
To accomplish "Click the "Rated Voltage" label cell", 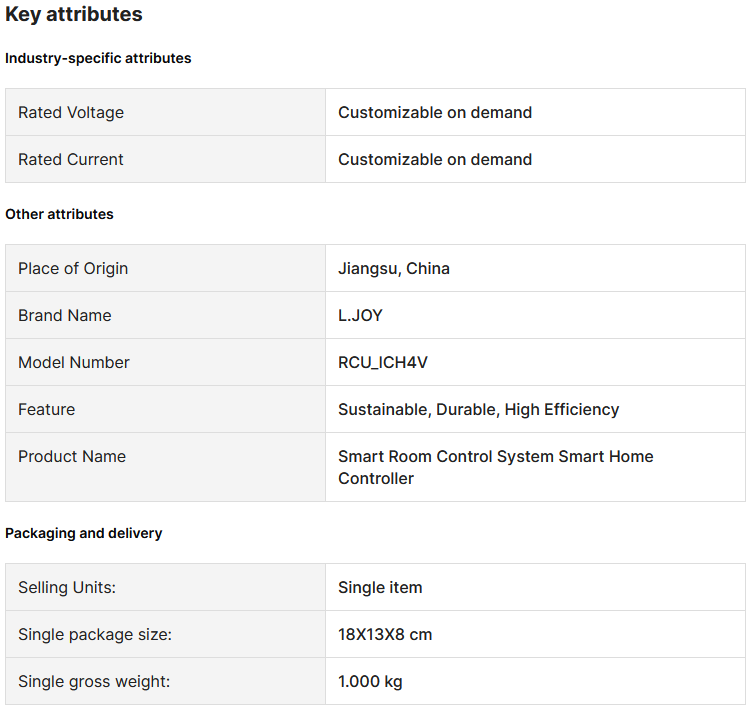I will [165, 112].
